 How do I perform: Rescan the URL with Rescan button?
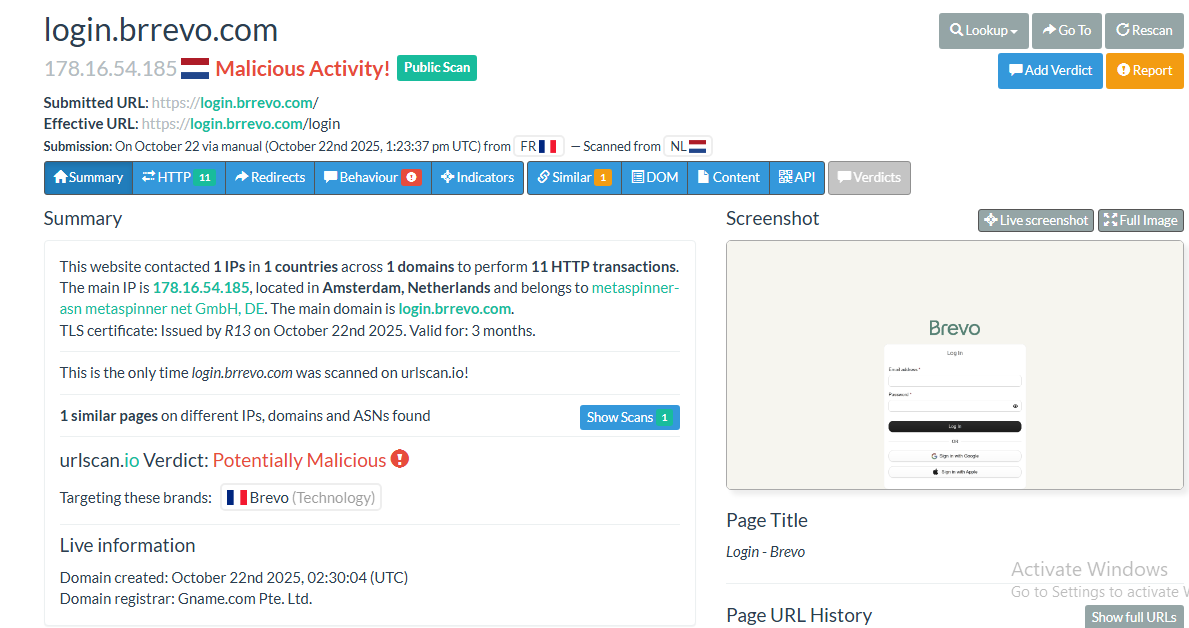pyautogui.click(x=1144, y=31)
